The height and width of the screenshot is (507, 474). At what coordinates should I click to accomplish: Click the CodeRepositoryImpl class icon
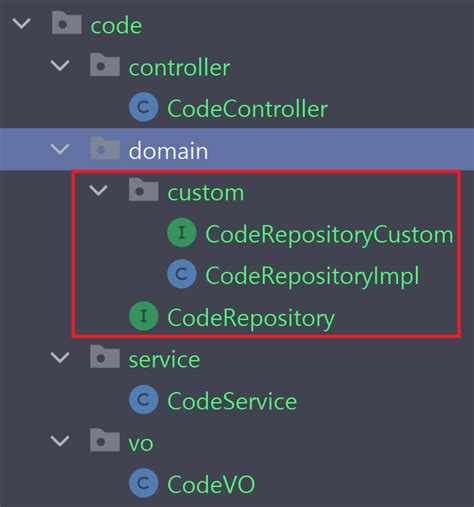[182, 274]
